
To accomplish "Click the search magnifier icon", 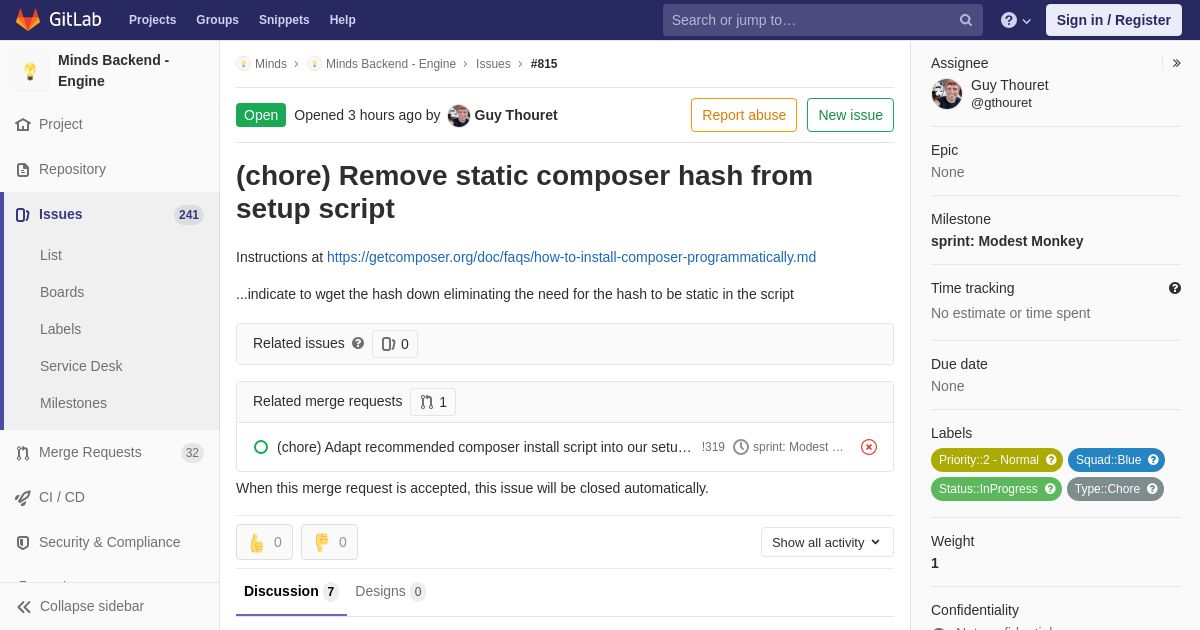I will point(966,20).
